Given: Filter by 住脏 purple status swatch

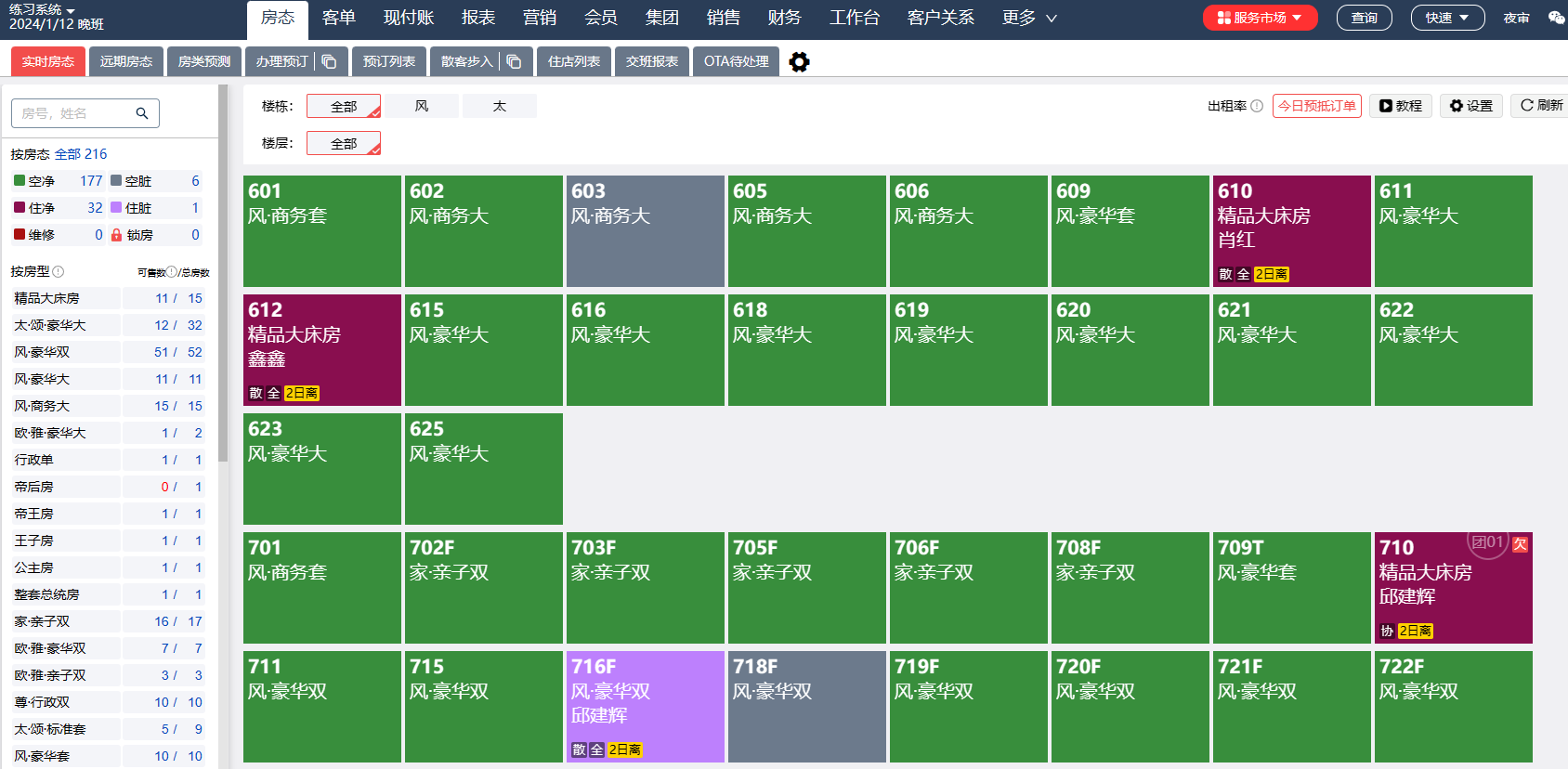Looking at the screenshot, I should (116, 207).
